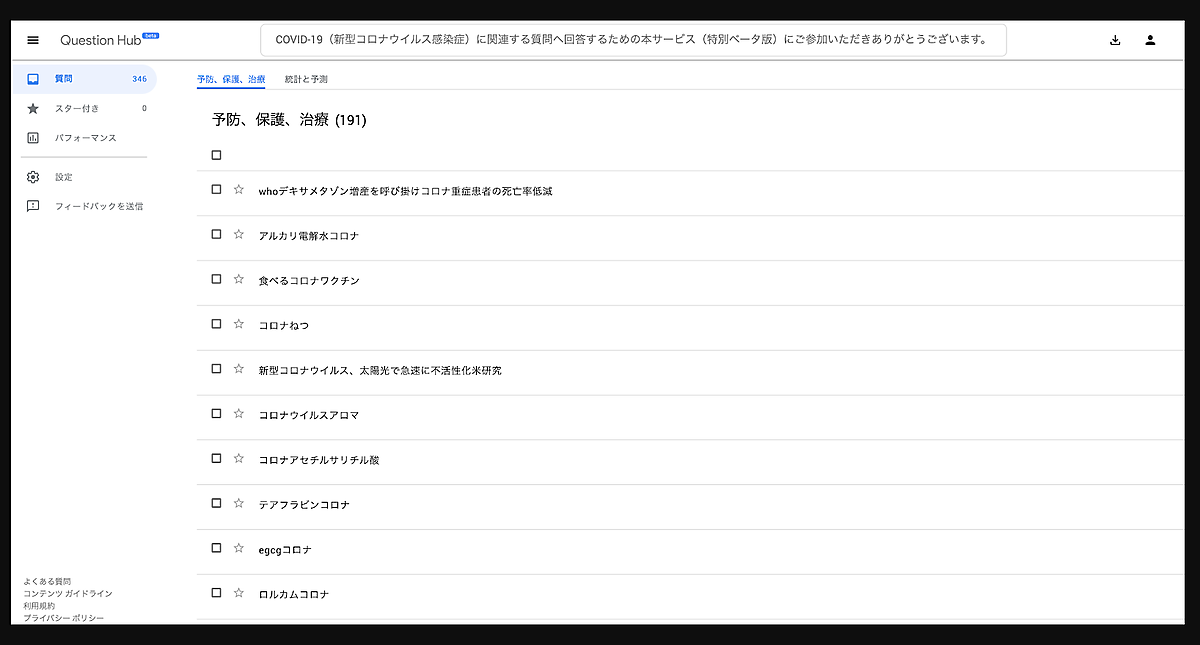This screenshot has height=645, width=1200.
Task: Click the download icon in header
Action: click(x=1115, y=40)
